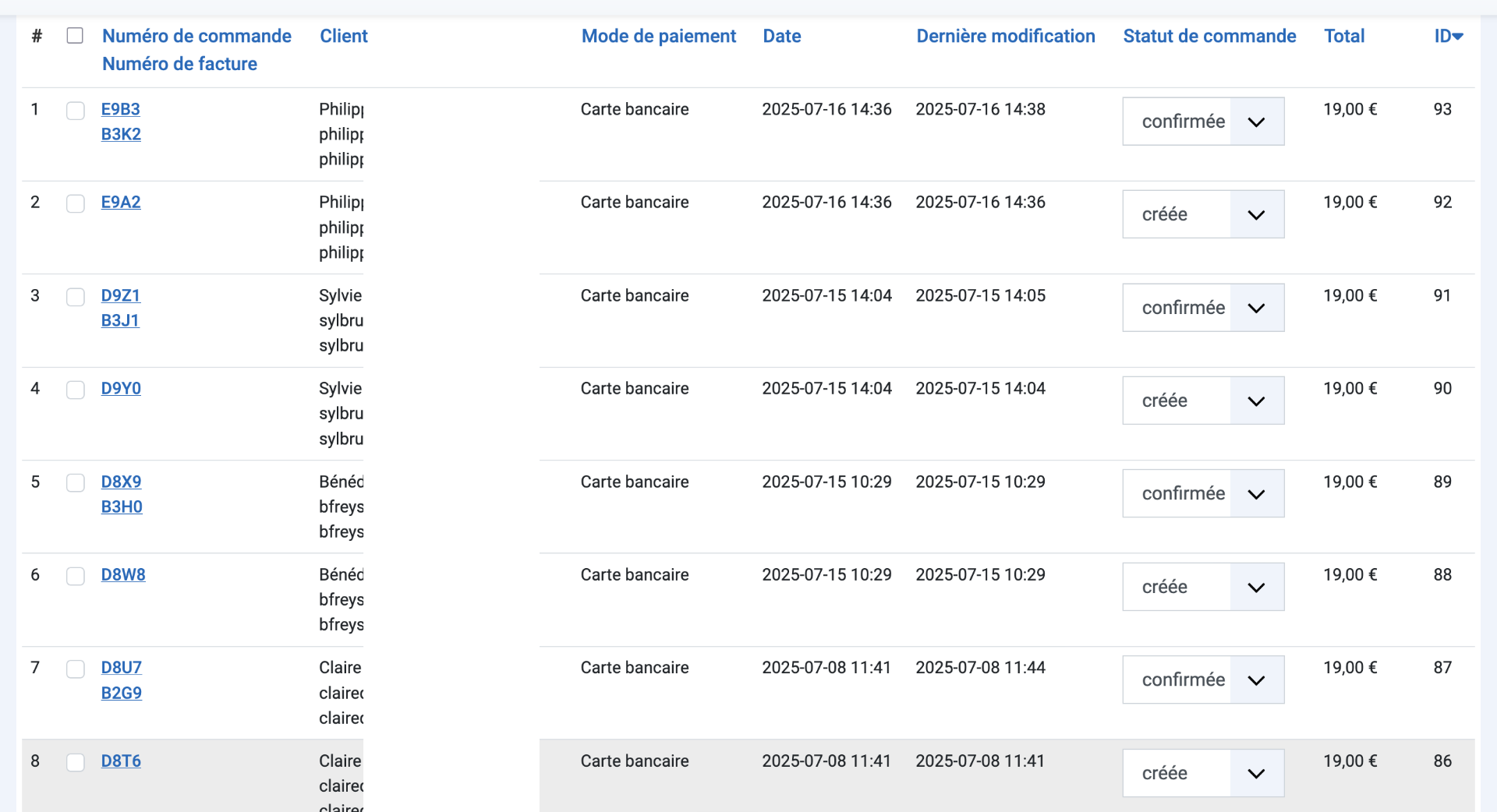
Task: Toggle the select-all checkbox in header
Action: point(75,36)
